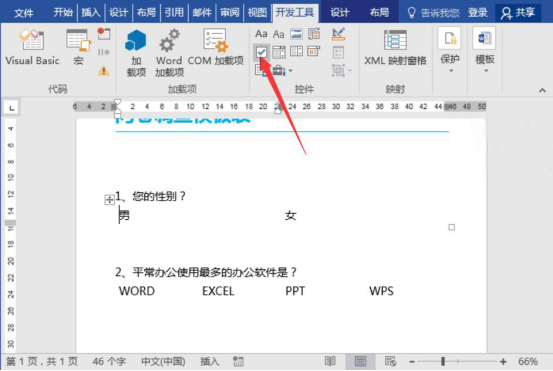Click the pause recording icon

[x=104, y=52]
